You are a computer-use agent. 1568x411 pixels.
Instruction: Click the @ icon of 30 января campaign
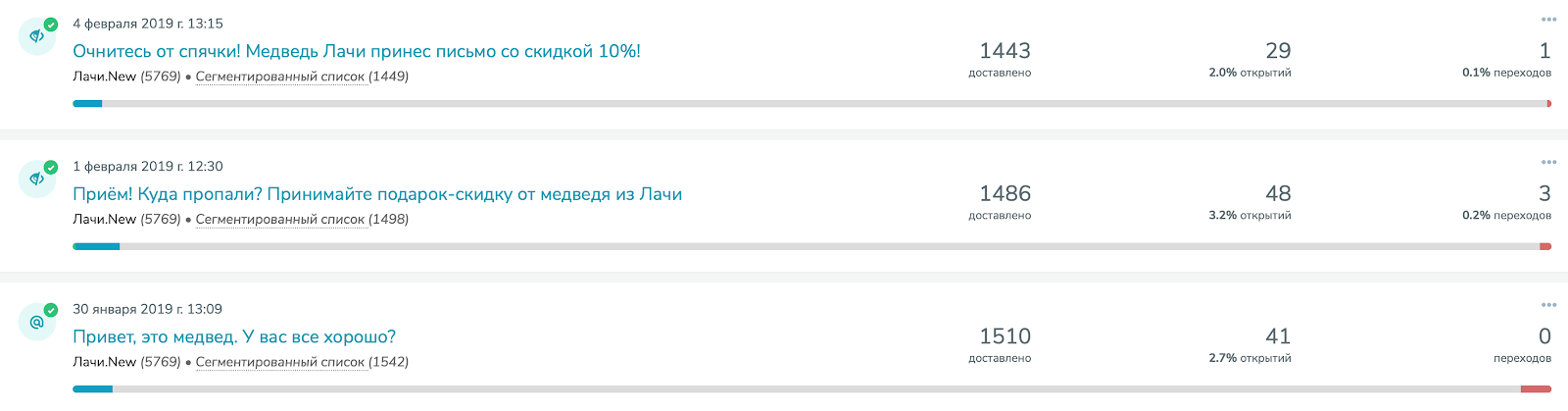[x=37, y=322]
